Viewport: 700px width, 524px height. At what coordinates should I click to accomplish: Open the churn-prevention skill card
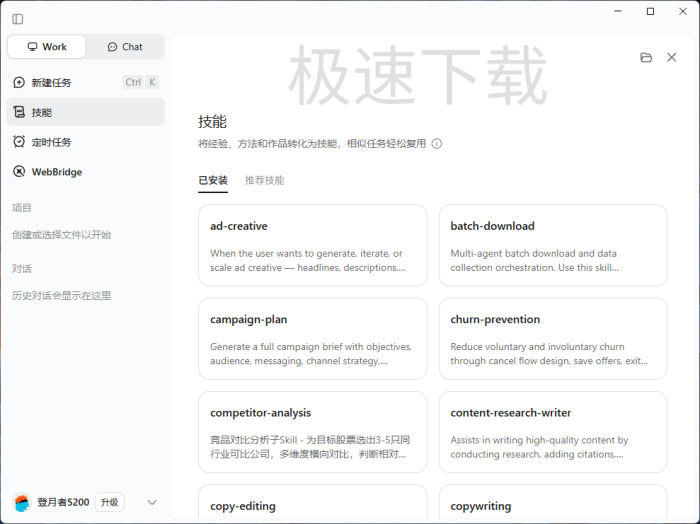pos(553,339)
